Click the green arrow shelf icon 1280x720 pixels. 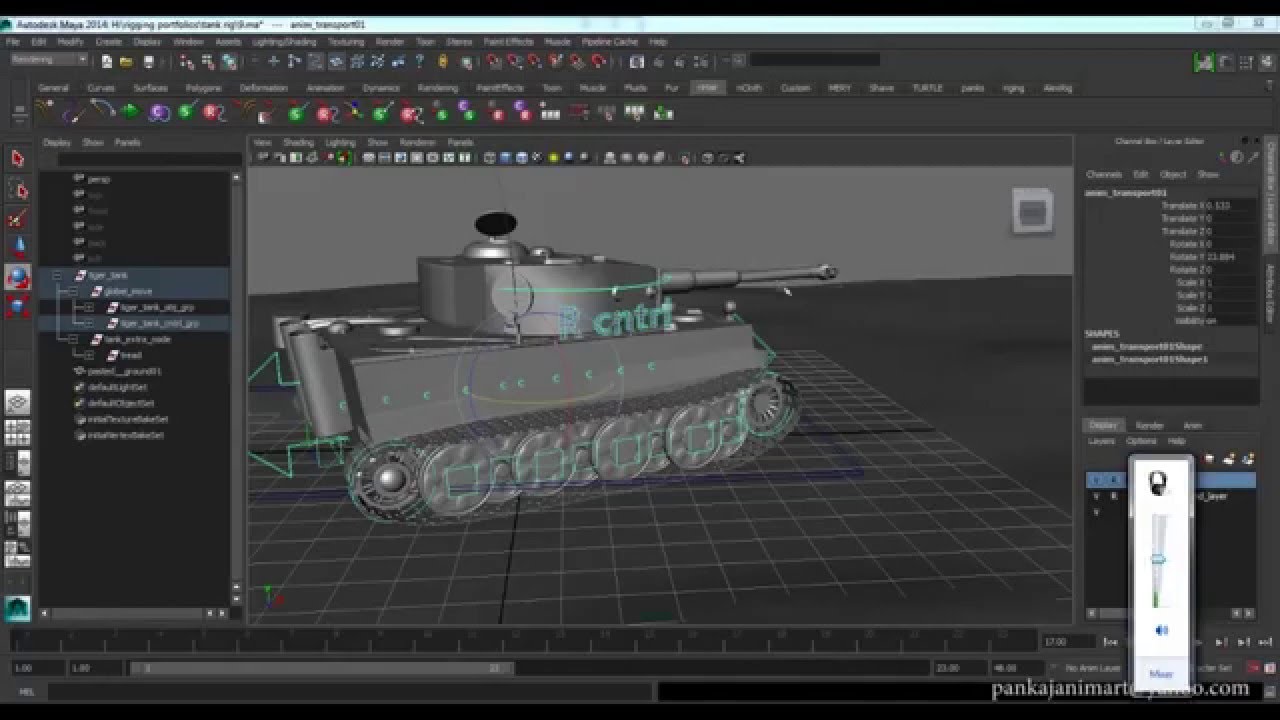pos(129,112)
